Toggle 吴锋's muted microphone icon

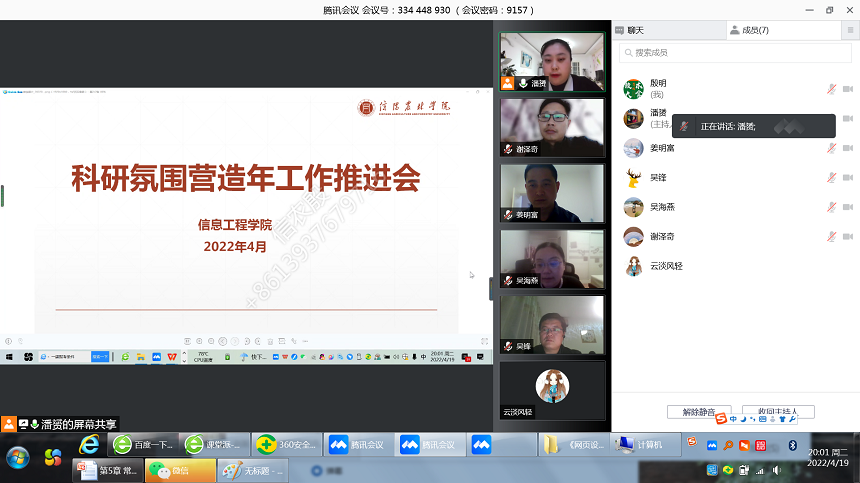831,178
